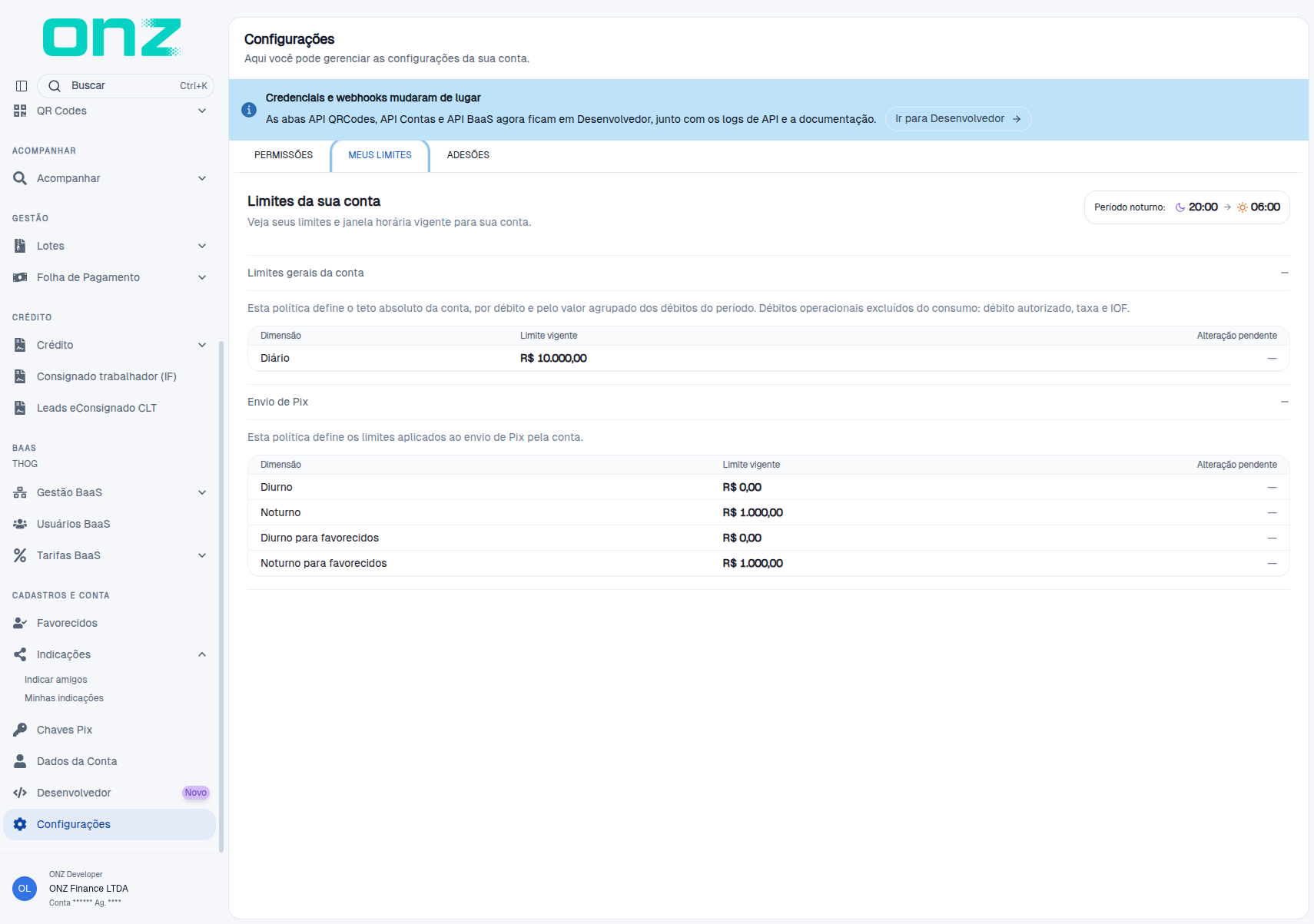Viewport: 1314px width, 924px height.
Task: Click the Buscar search field
Action: pyautogui.click(x=125, y=86)
